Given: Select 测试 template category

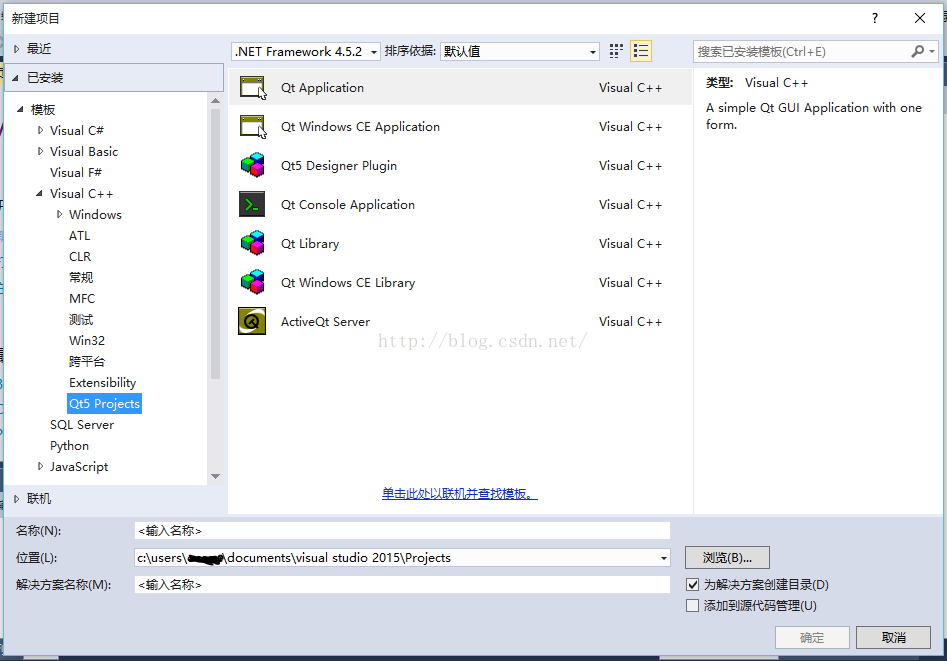Looking at the screenshot, I should pyautogui.click(x=81, y=320).
